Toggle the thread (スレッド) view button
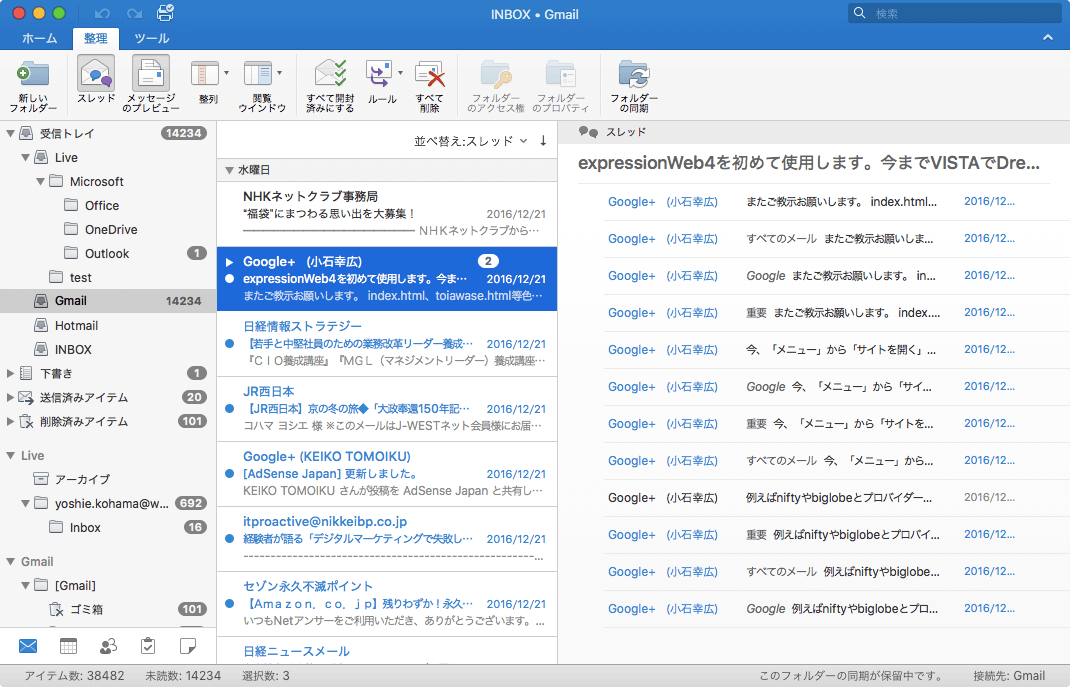The image size is (1070, 687). [x=95, y=85]
